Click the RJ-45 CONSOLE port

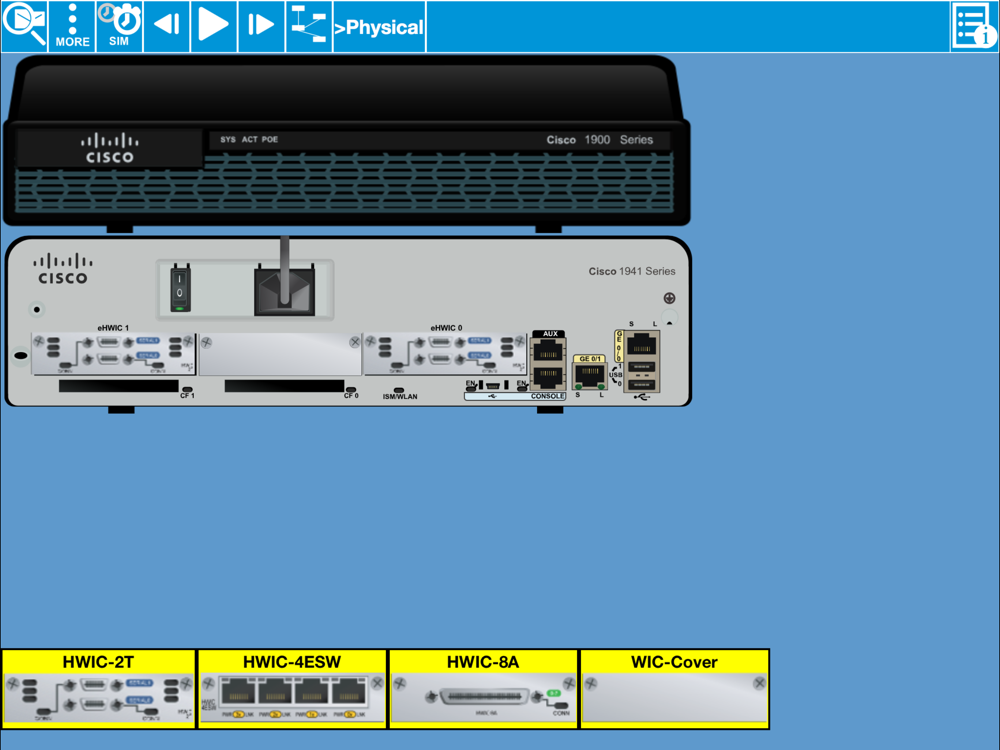point(548,376)
